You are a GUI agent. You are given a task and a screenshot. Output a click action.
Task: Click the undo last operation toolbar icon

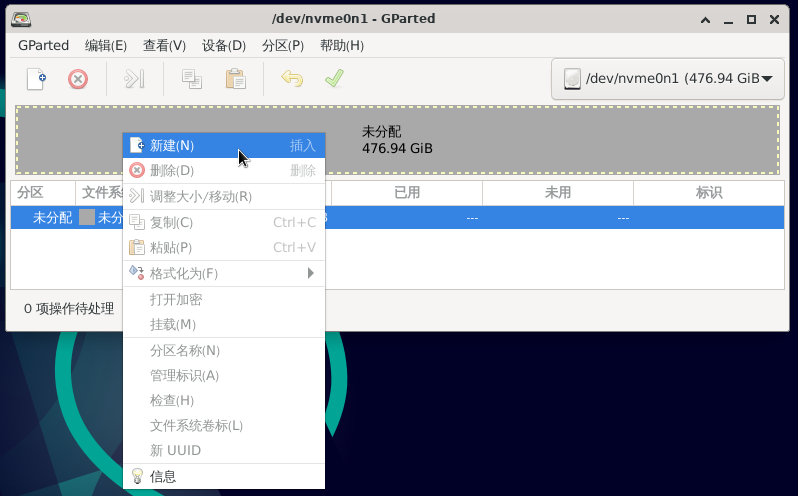click(292, 79)
